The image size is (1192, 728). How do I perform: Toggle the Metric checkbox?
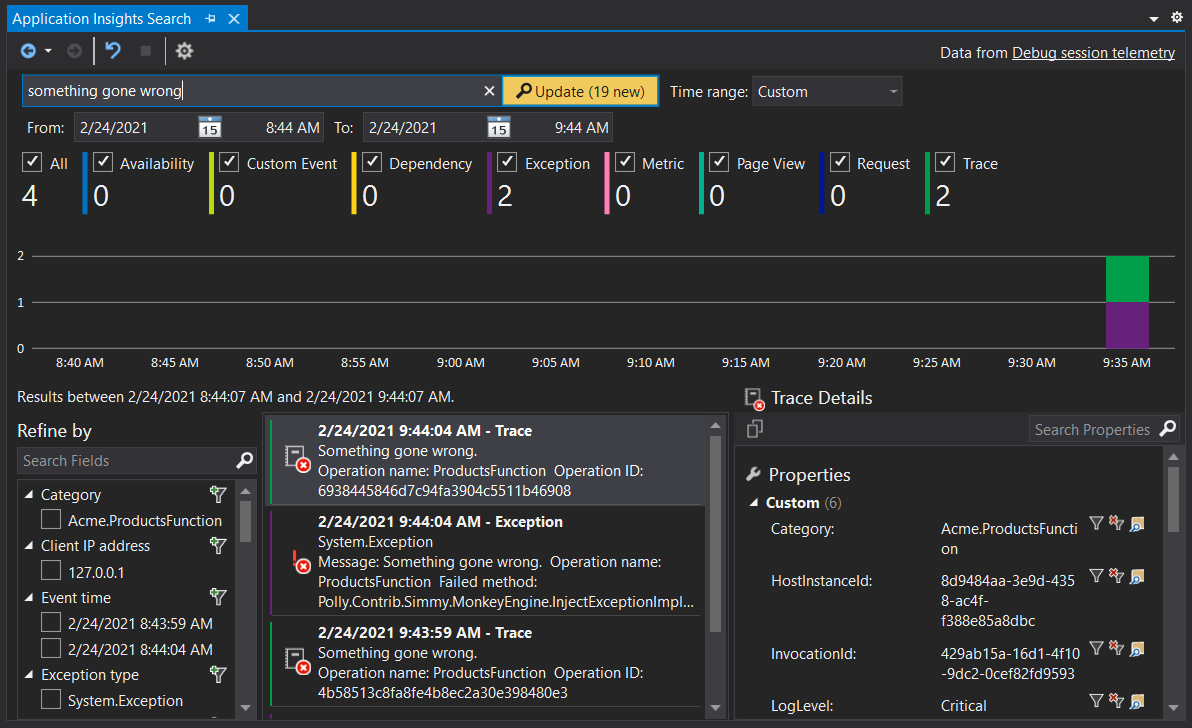(625, 162)
